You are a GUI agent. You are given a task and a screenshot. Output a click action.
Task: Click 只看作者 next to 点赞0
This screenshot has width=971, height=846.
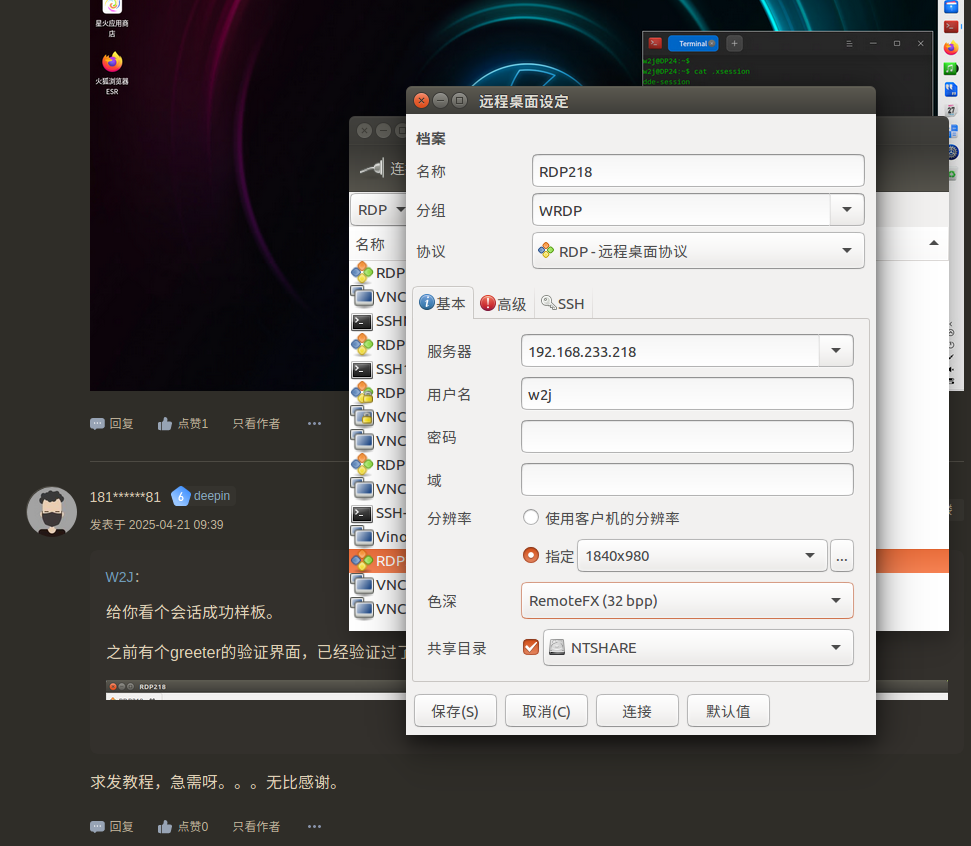pyautogui.click(x=256, y=827)
